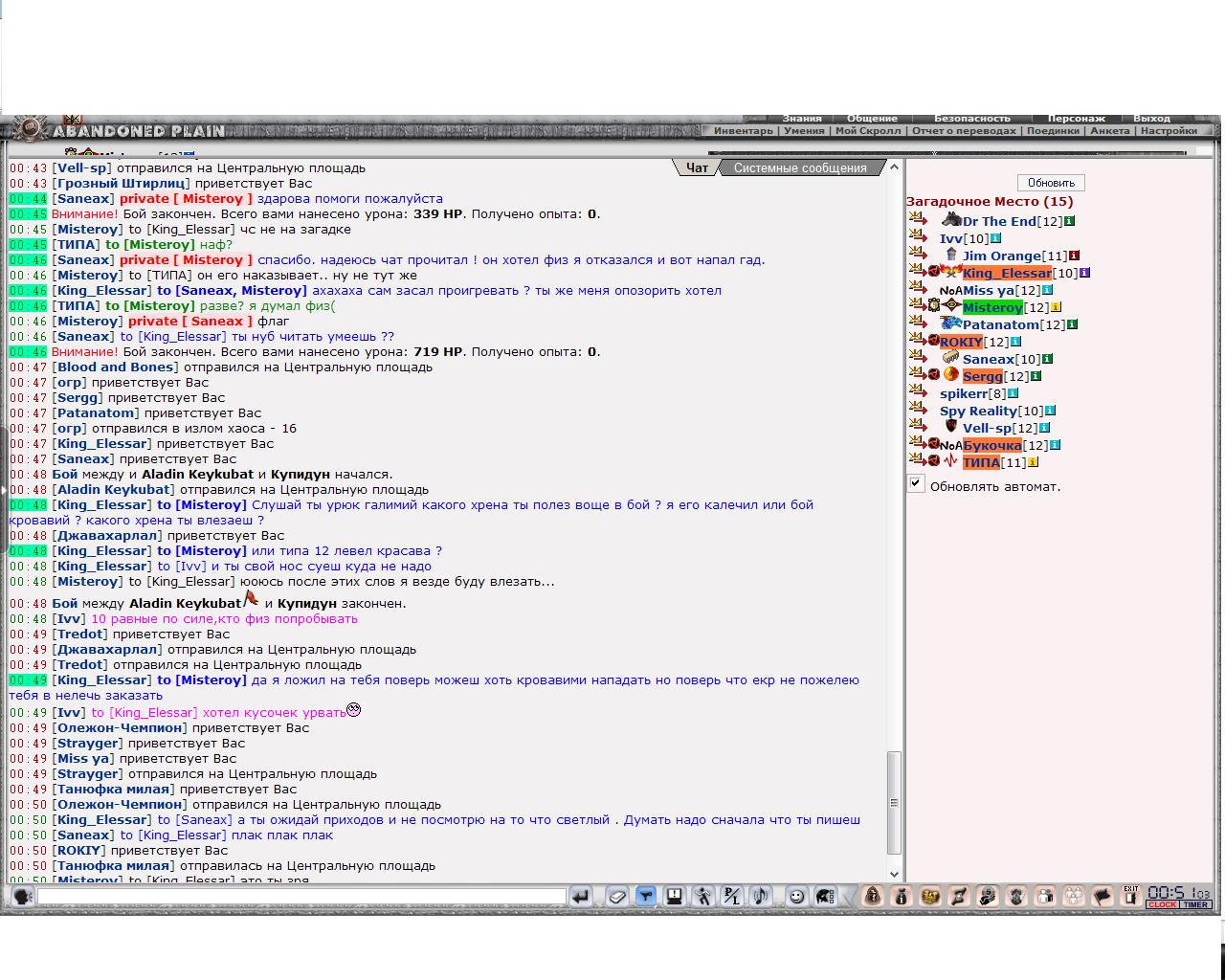Click private-message arrow icon next to Dr The End

[918, 220]
